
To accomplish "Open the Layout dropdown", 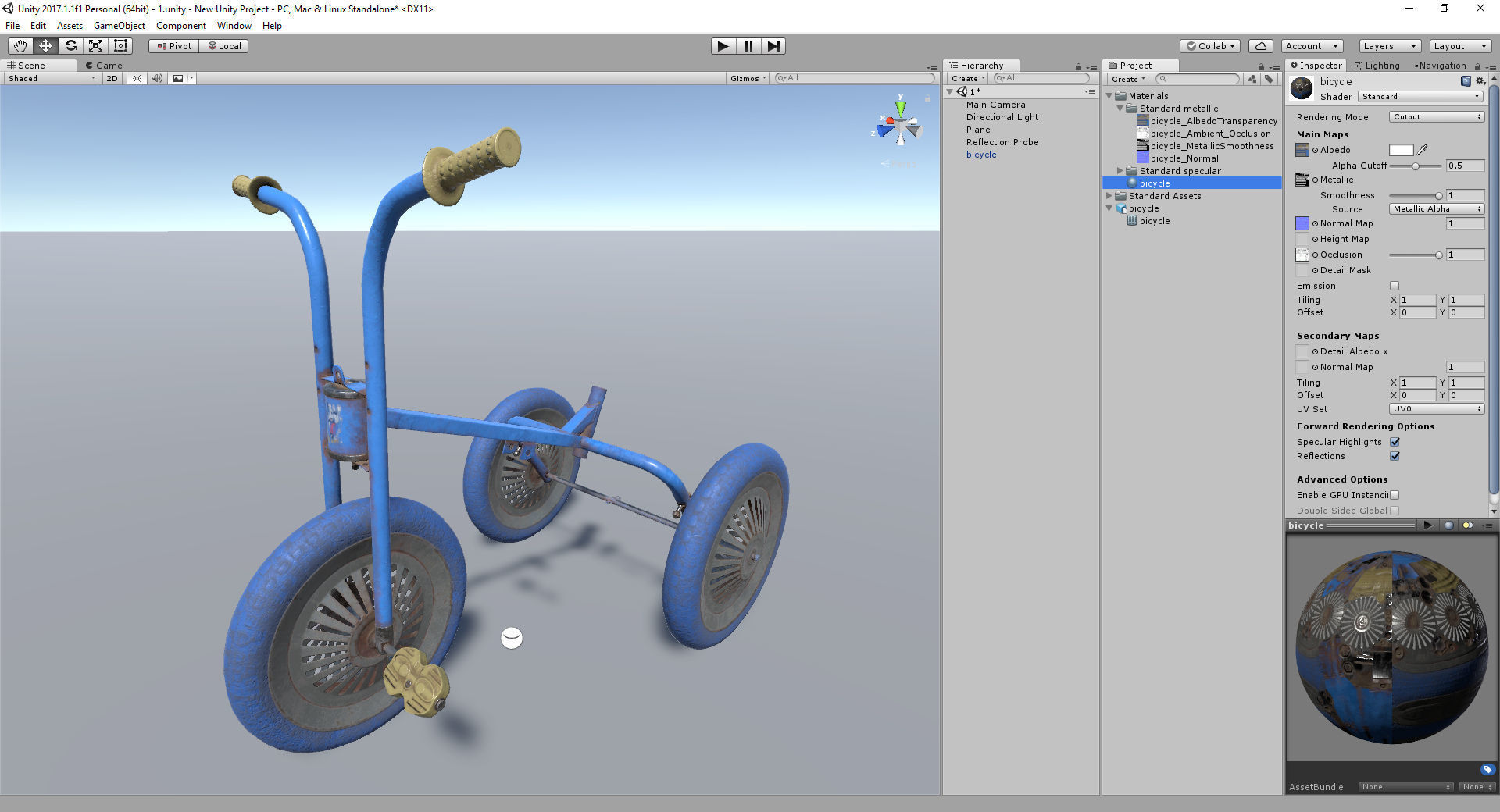I will (x=1460, y=46).
